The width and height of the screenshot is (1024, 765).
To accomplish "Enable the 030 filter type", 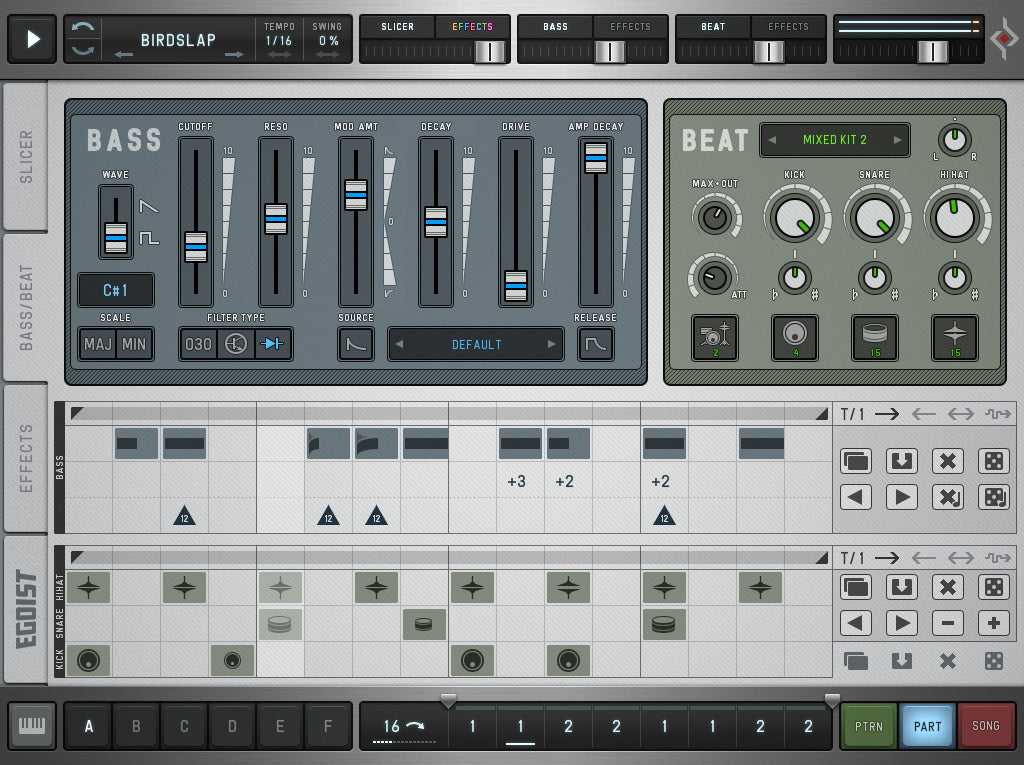I will 199,344.
